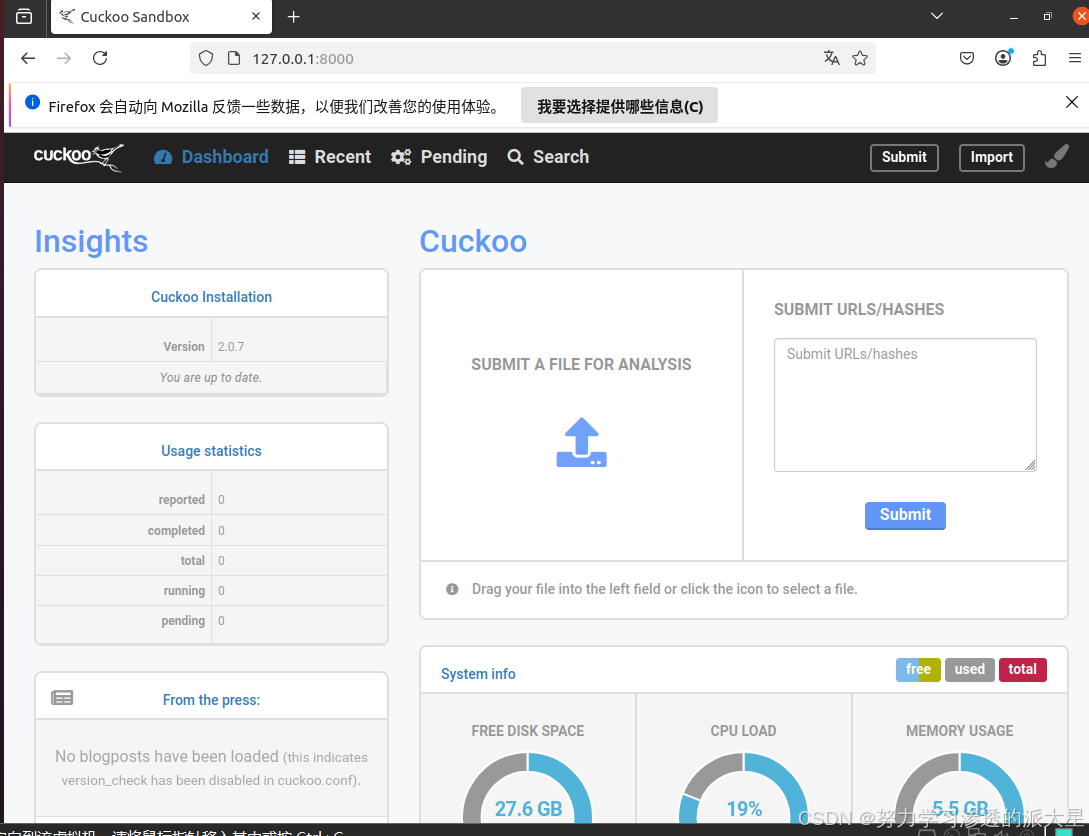Click the 27.6 GB disk value
Viewport: 1089px width, 836px height.
tap(528, 808)
